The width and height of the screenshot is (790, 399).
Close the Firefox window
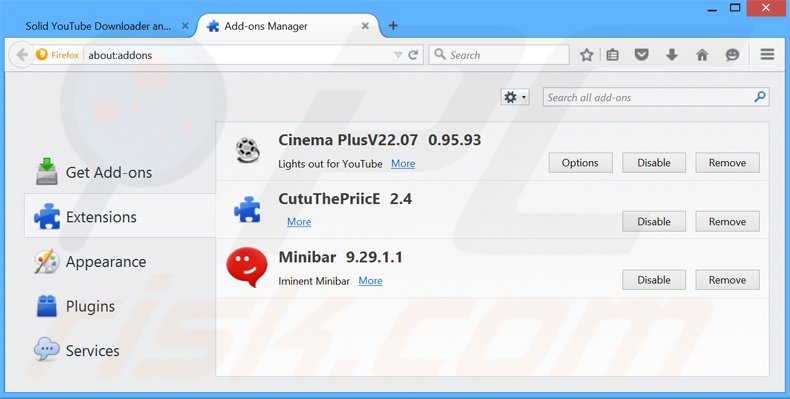point(765,8)
